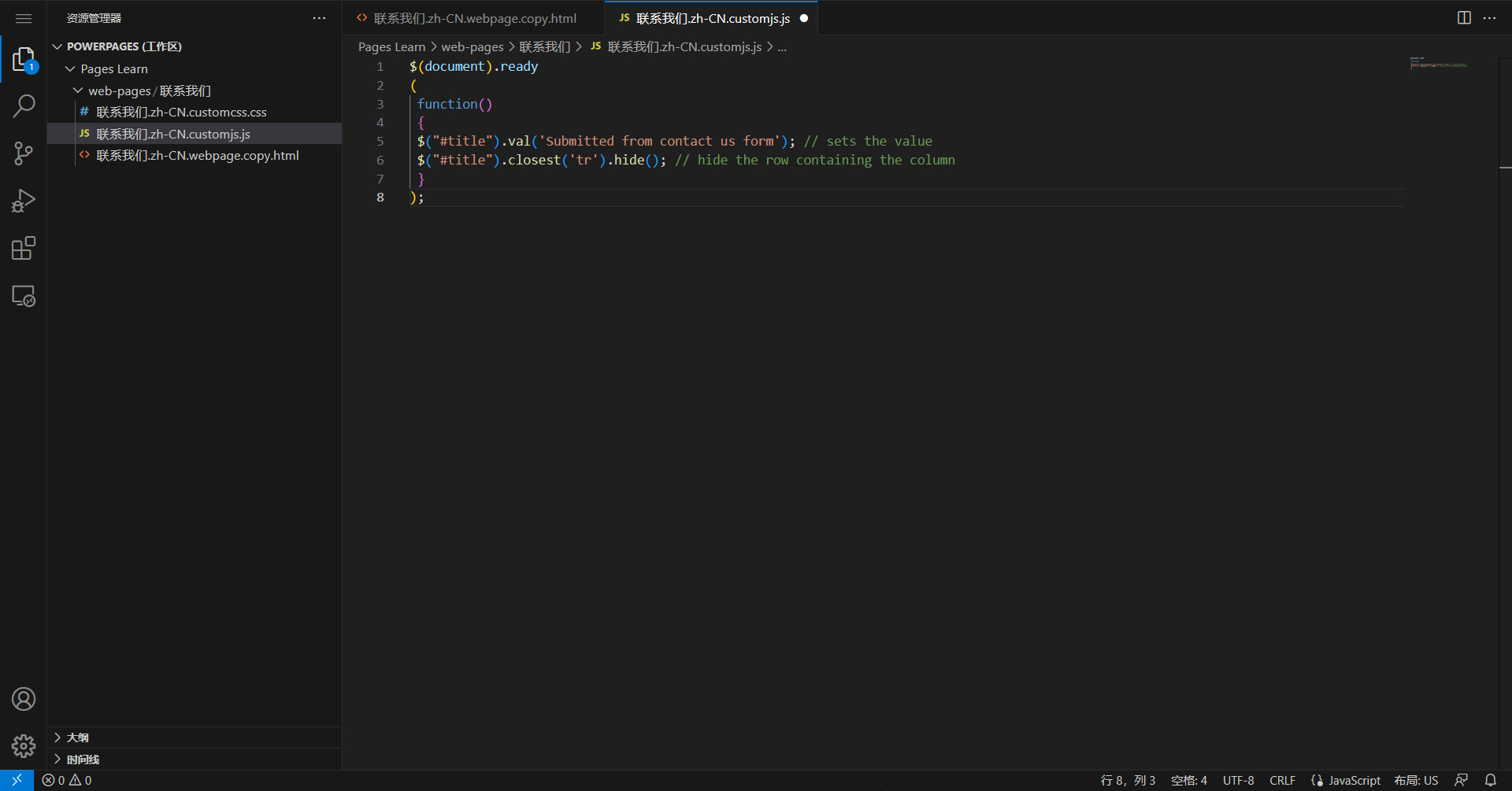Open 联系我们.zh-CN.webpage.copy.html in explorer tree
The width and height of the screenshot is (1512, 791).
pos(195,155)
